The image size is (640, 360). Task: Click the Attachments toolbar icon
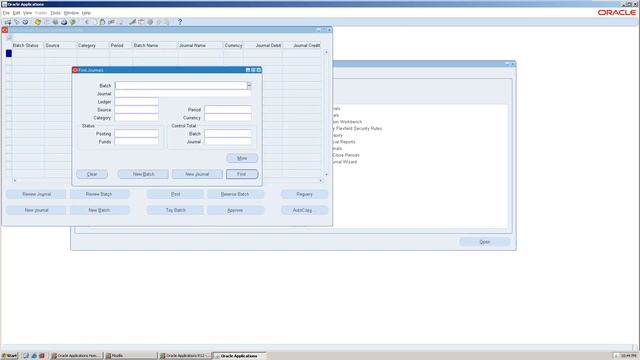159,22
